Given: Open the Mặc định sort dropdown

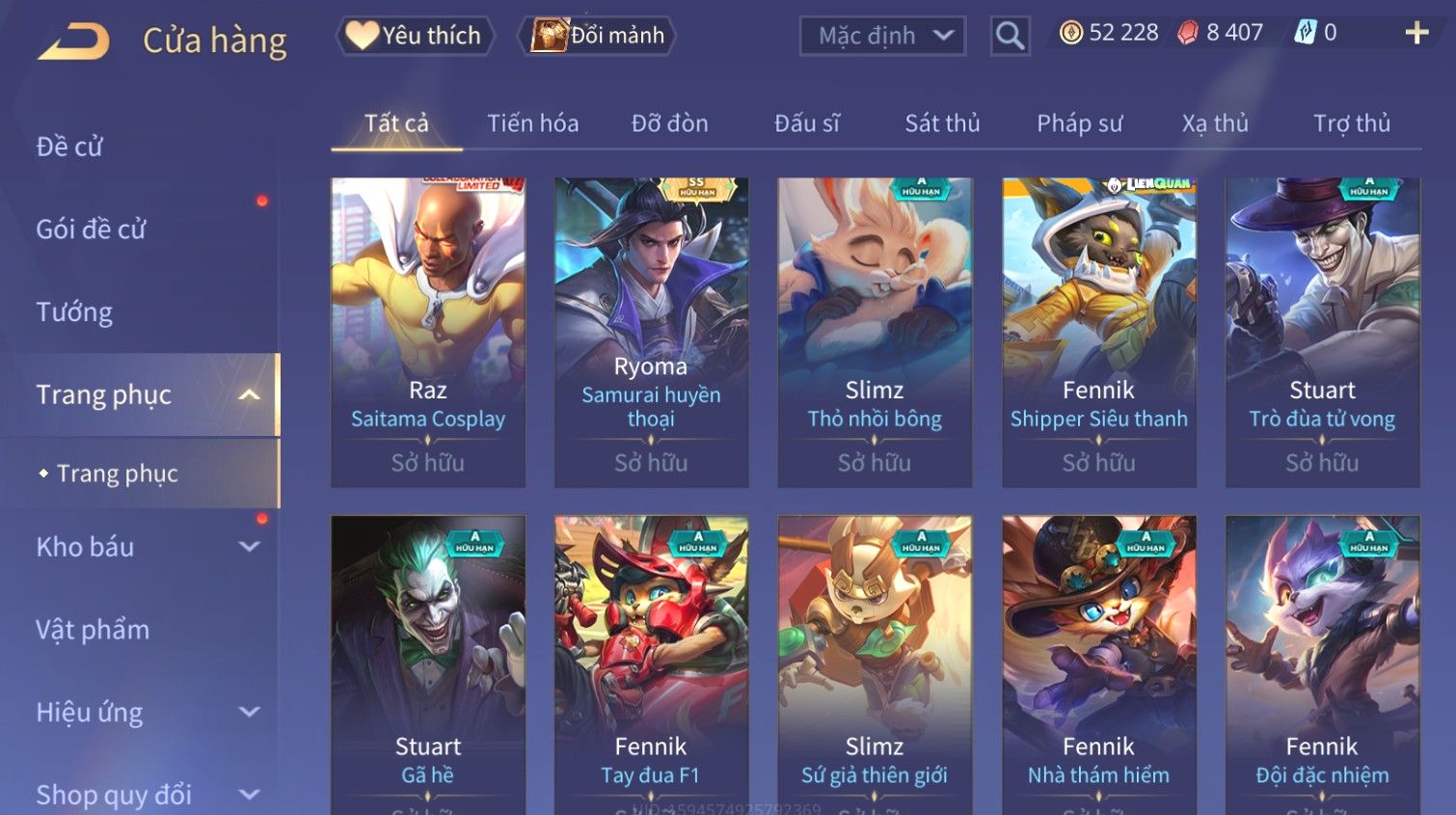Looking at the screenshot, I should (882, 36).
